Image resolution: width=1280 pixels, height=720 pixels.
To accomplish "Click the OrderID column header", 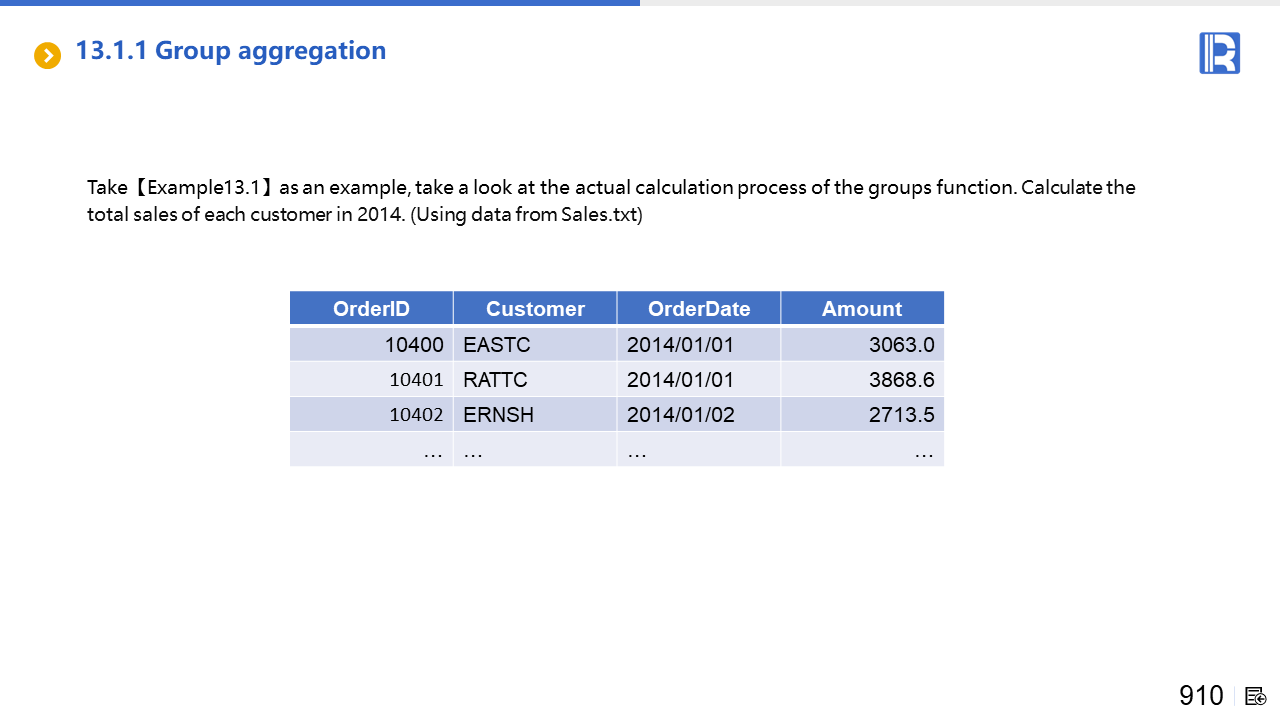I will click(371, 309).
